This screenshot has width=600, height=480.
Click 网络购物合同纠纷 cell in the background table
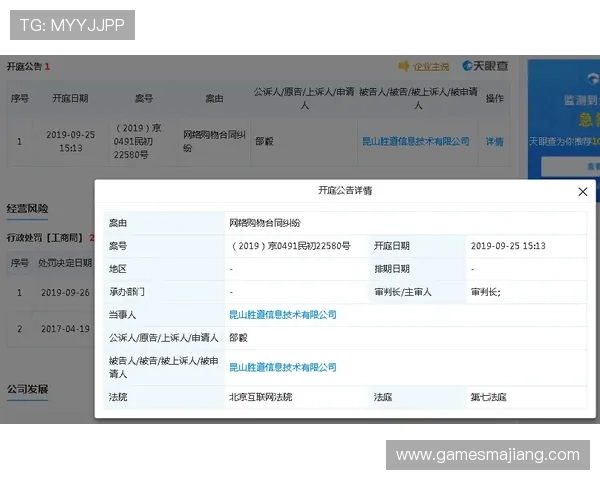click(214, 141)
